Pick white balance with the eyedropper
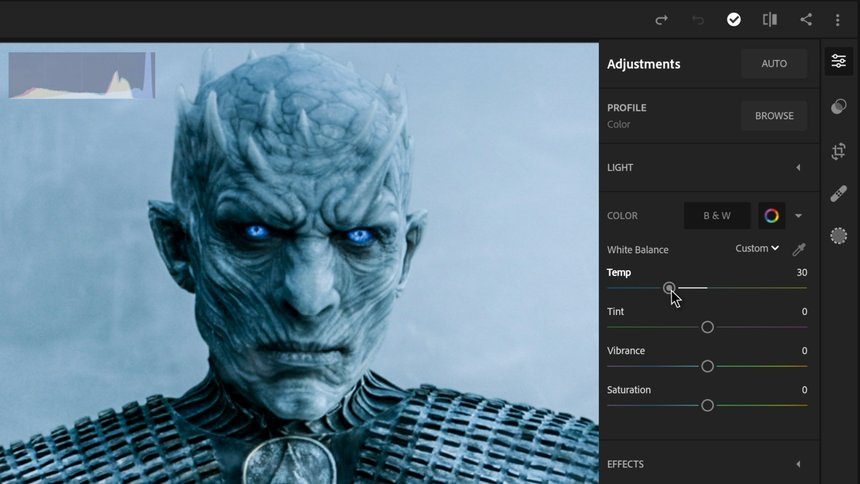This screenshot has height=484, width=860. (x=799, y=249)
